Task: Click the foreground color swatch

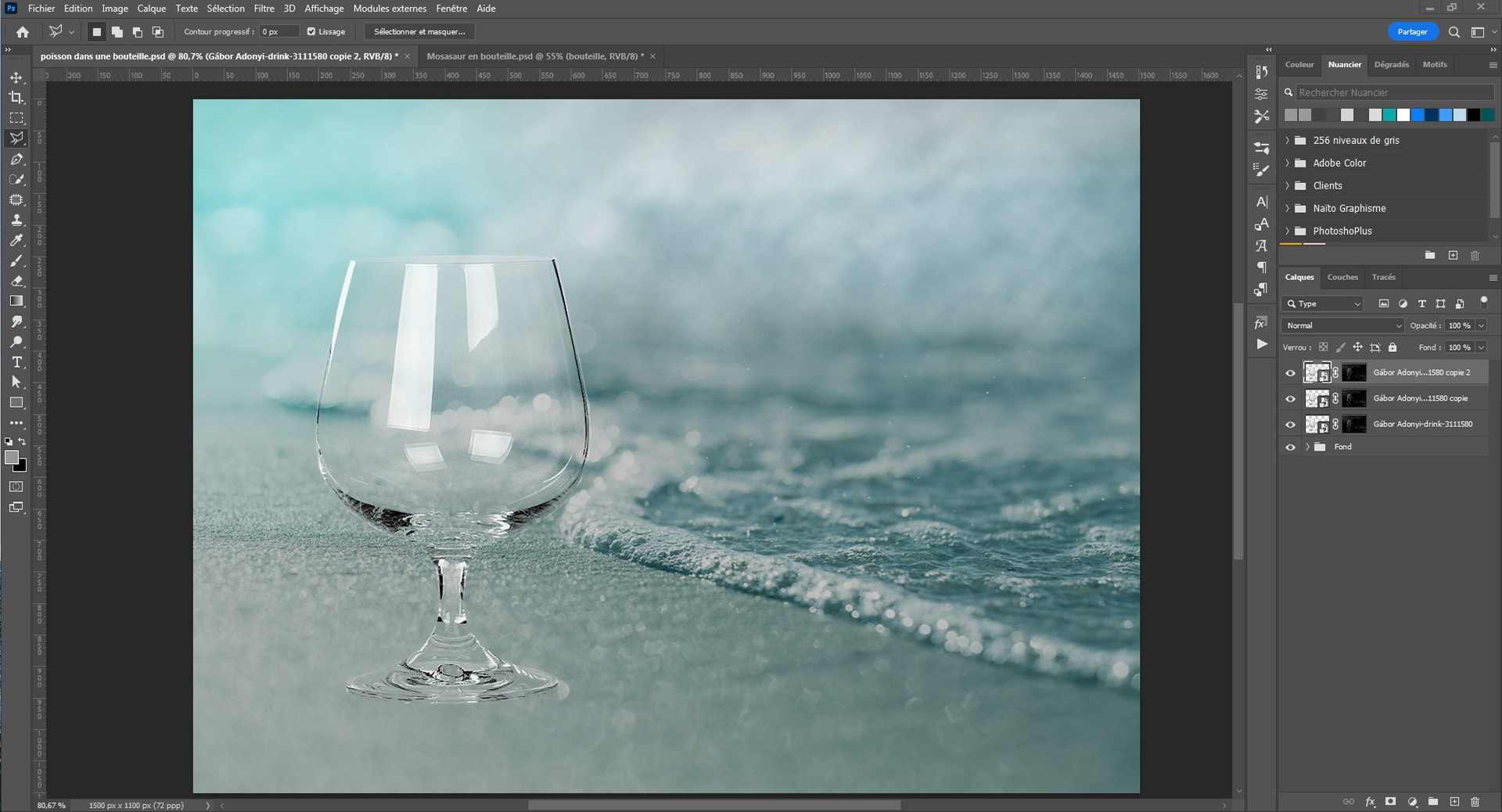Action: (12, 458)
